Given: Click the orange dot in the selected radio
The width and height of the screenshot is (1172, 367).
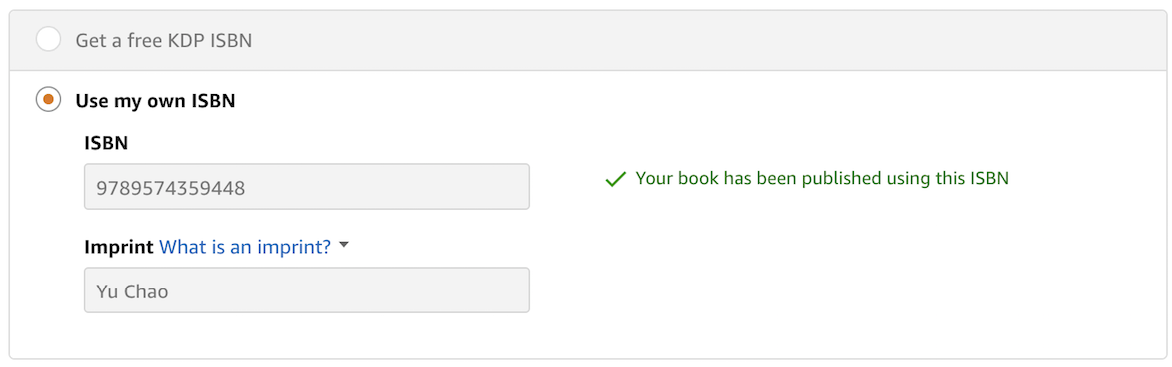Looking at the screenshot, I should tap(49, 99).
